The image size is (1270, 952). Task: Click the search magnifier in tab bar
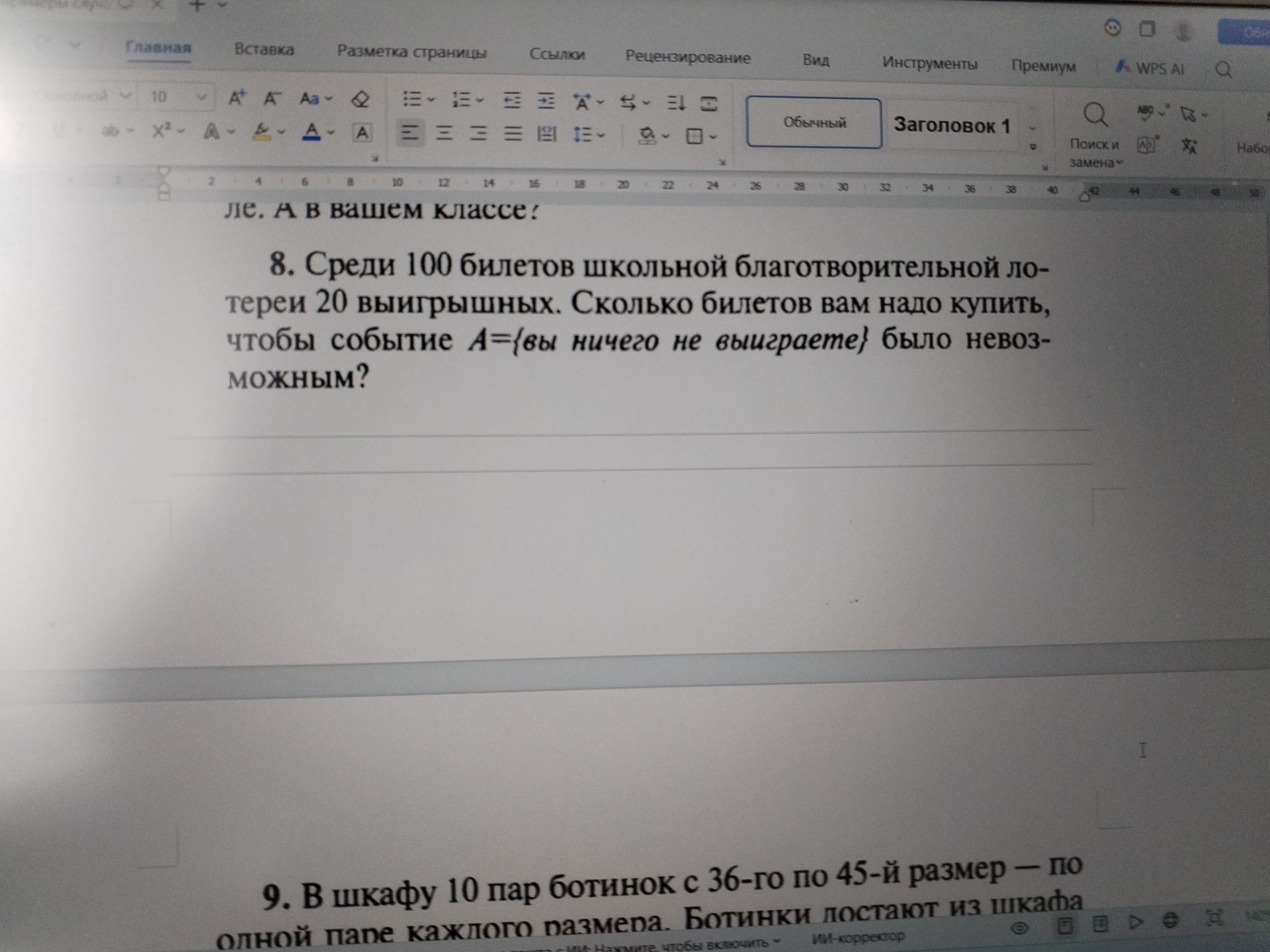tap(1224, 69)
